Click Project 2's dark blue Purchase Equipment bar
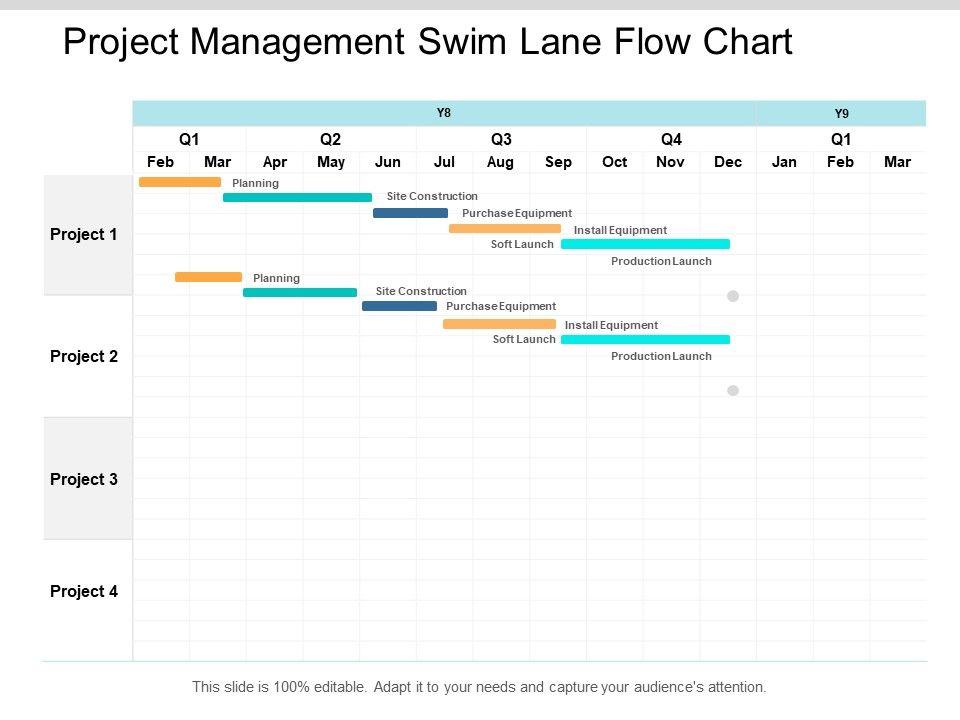The height and width of the screenshot is (720, 960). pos(399,306)
